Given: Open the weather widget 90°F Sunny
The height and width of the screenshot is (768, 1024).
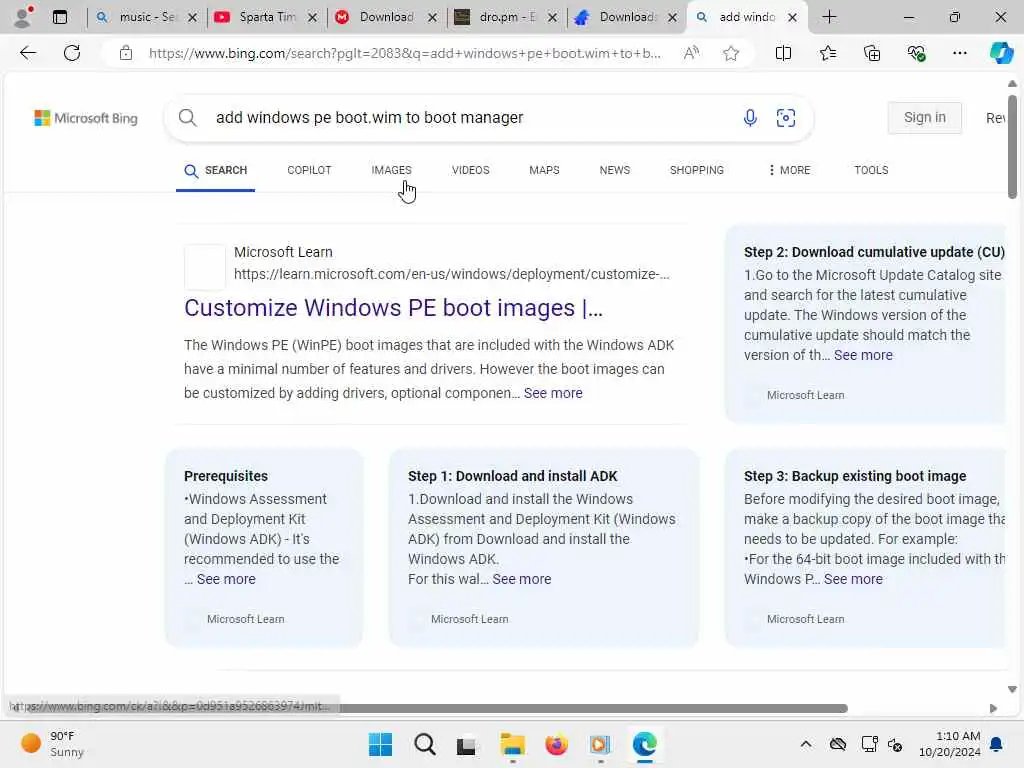Looking at the screenshot, I should coord(53,744).
